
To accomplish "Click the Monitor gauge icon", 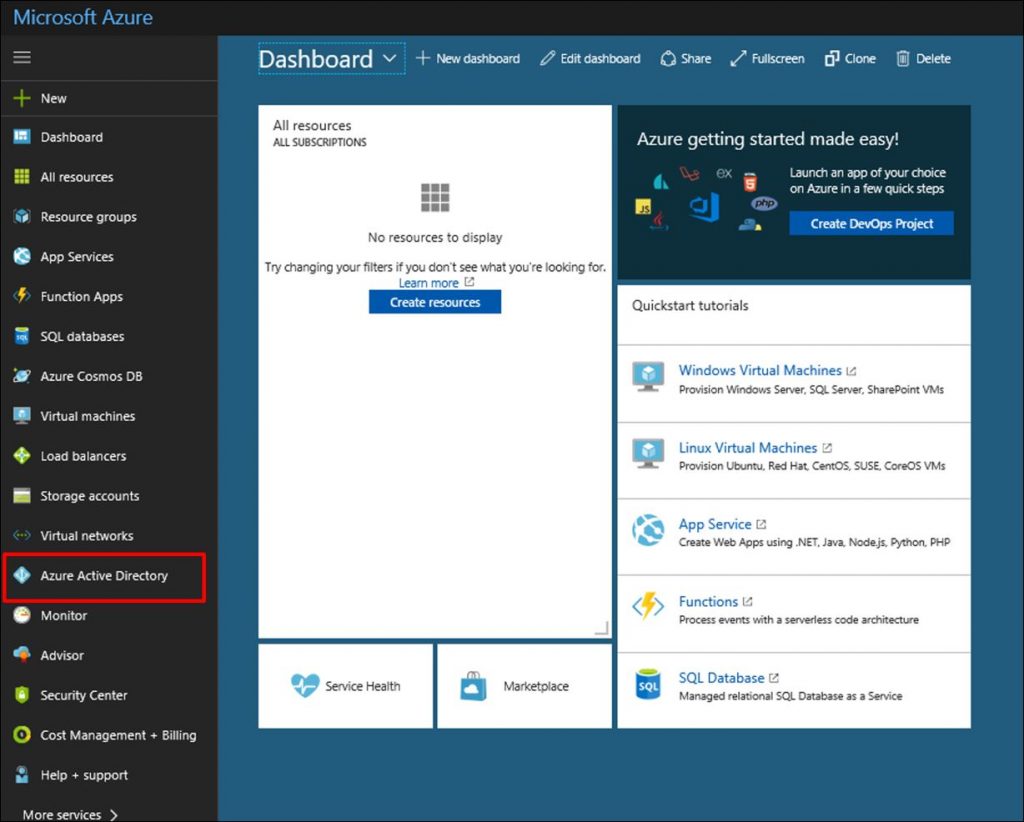I will click(x=22, y=614).
